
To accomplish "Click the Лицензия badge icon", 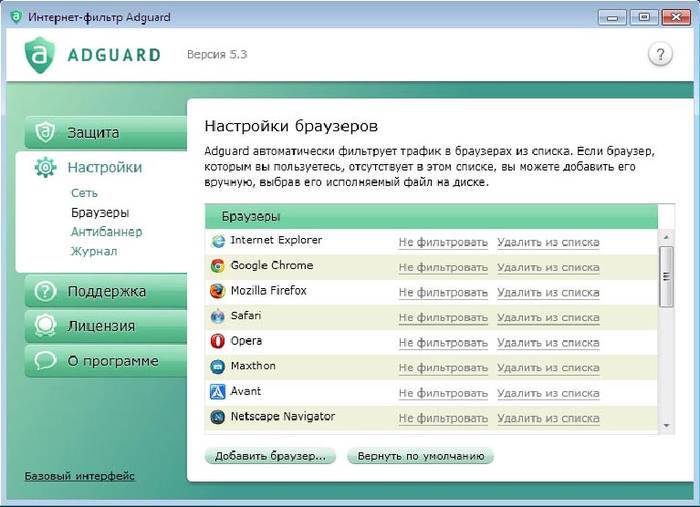I will pyautogui.click(x=45, y=326).
